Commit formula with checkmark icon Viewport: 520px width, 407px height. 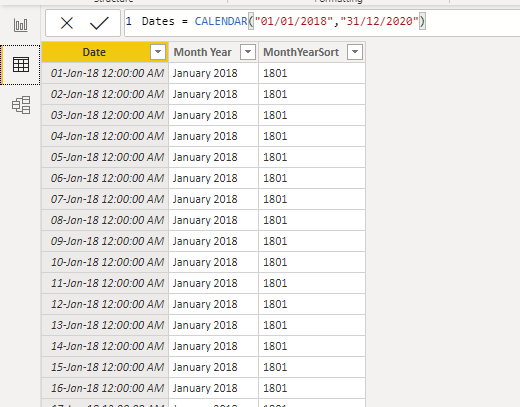(x=99, y=23)
